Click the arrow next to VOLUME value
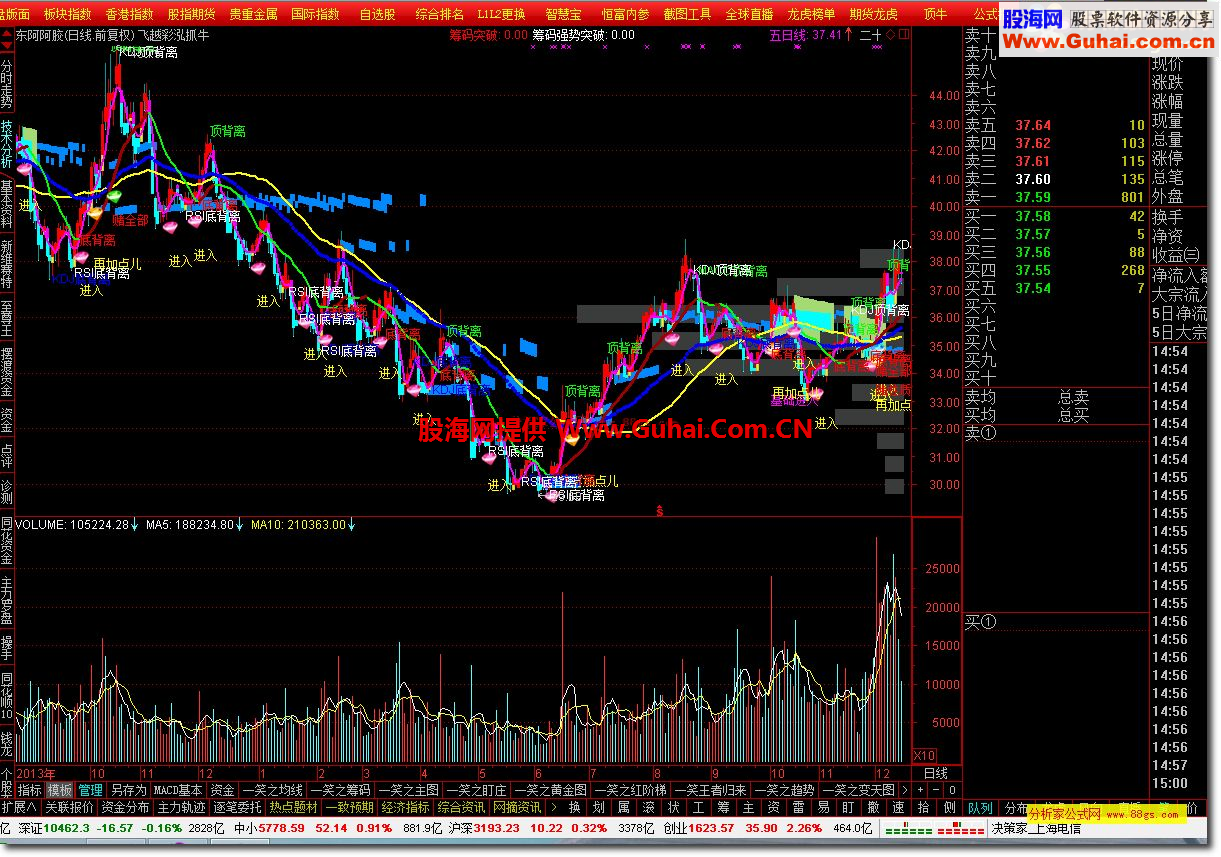1221x857 pixels. pyautogui.click(x=134, y=524)
